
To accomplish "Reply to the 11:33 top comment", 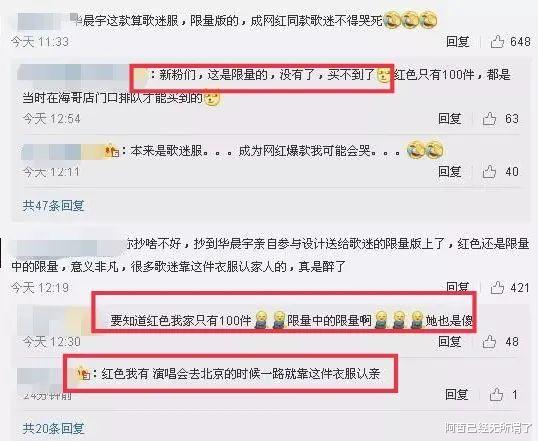I will pos(458,42).
